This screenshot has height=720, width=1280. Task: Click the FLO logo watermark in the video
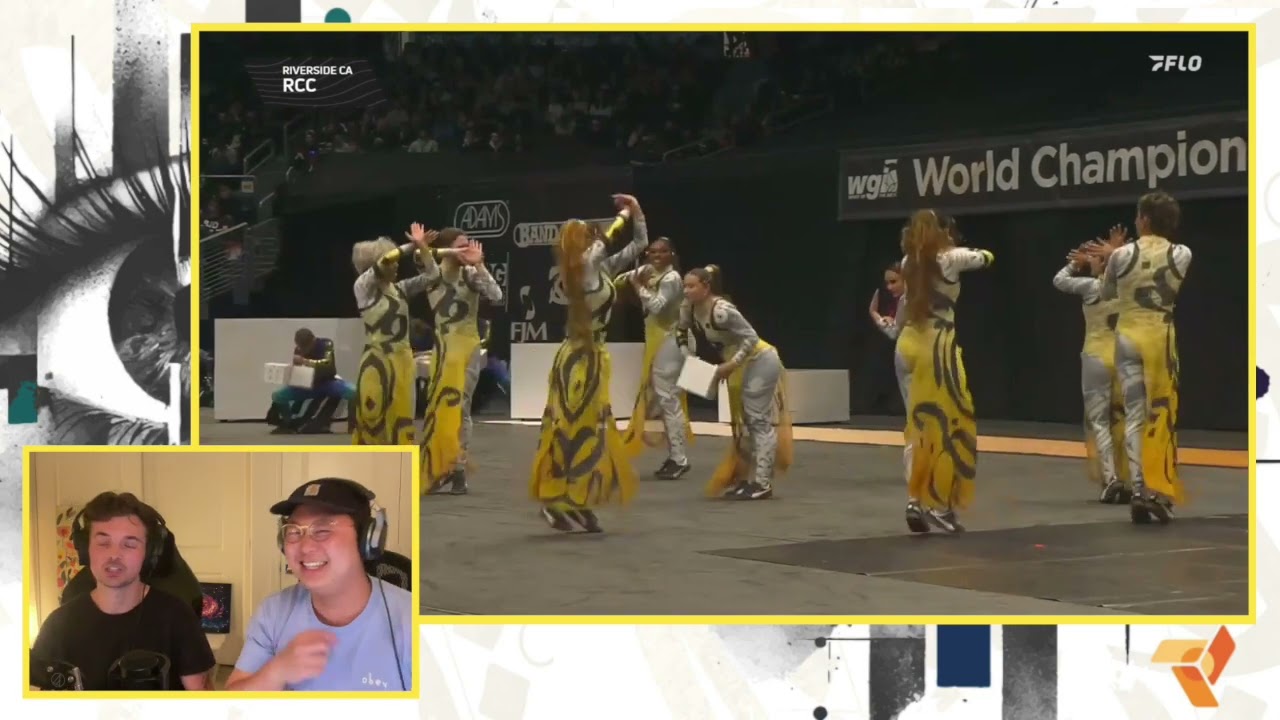(x=1175, y=64)
